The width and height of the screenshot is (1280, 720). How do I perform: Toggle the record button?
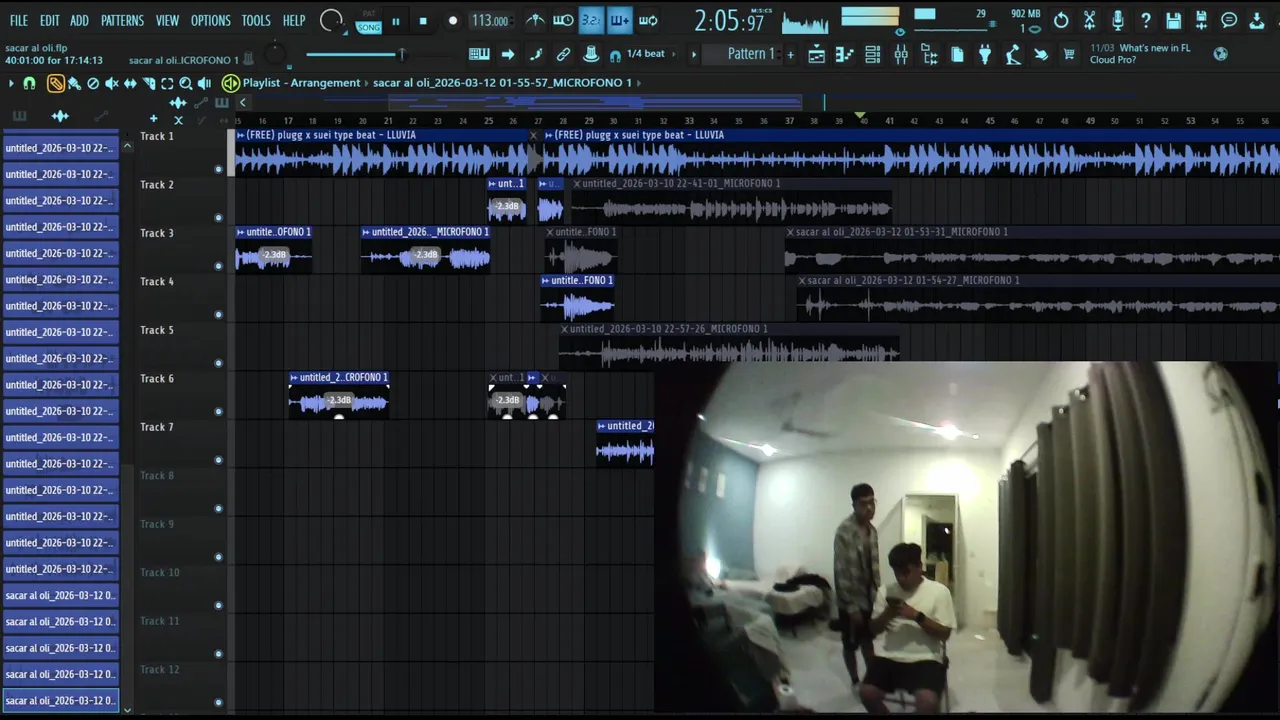452,21
